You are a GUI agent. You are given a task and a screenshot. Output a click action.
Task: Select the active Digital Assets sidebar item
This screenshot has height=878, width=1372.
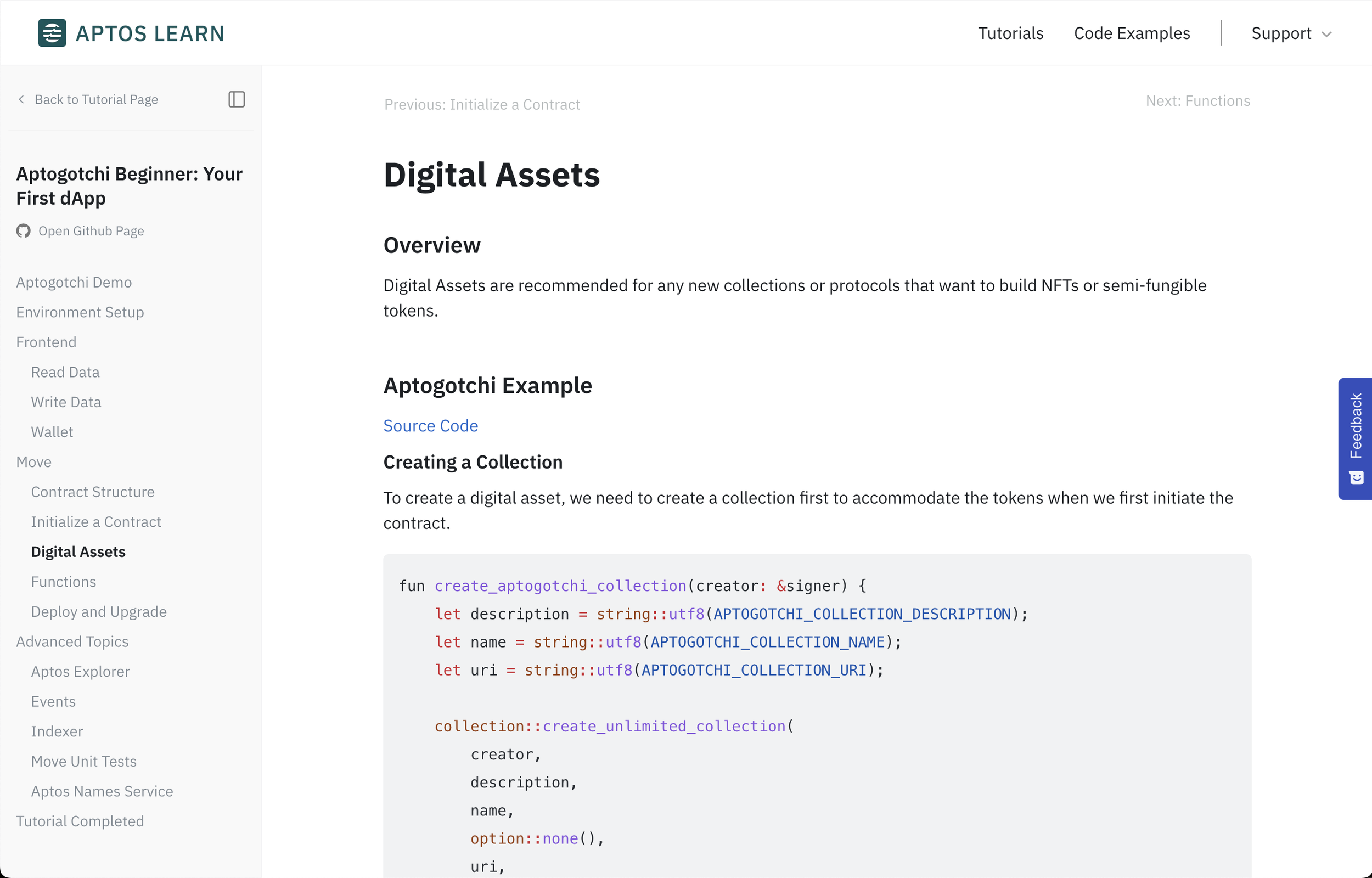click(78, 551)
